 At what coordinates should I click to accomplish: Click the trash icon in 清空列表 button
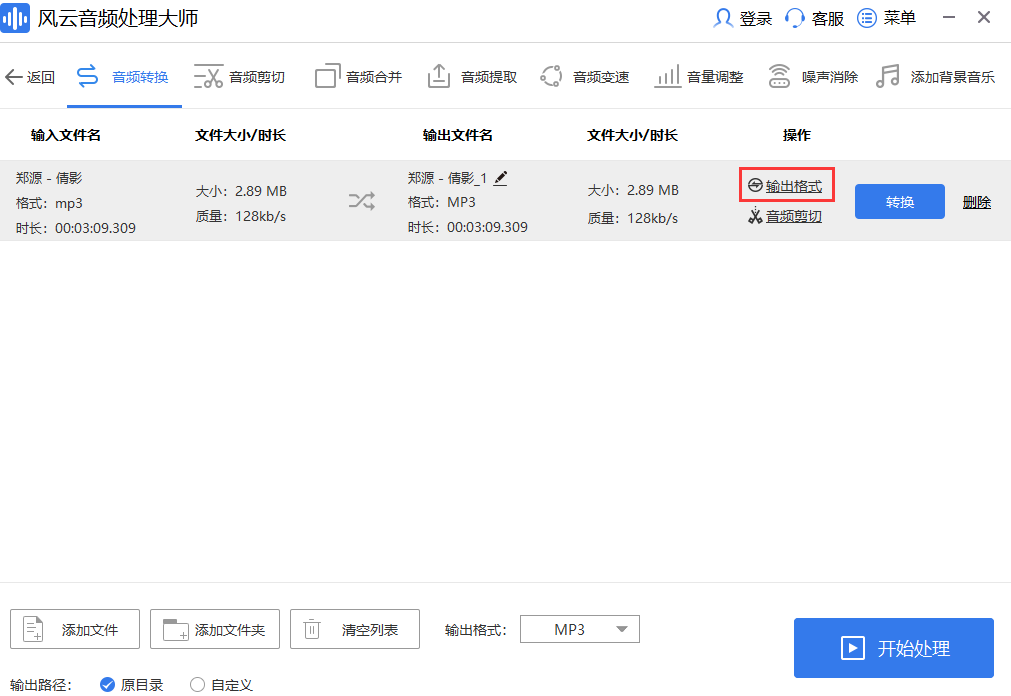coord(312,628)
